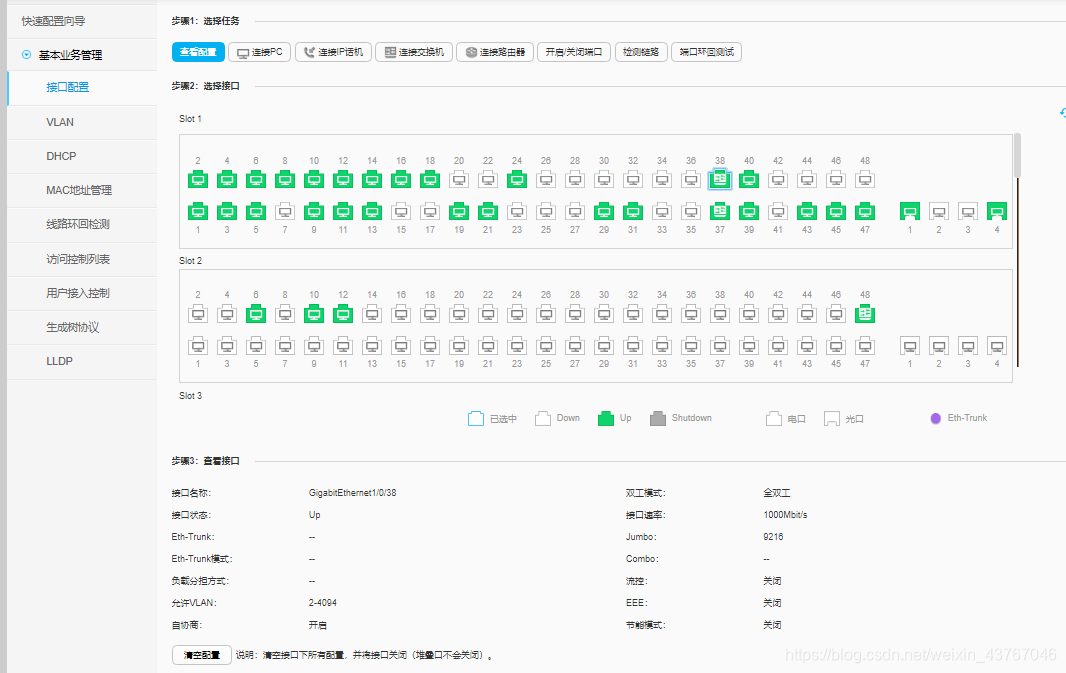Image resolution: width=1066 pixels, height=673 pixels.
Task: Choose Slot 1 port 19 icon
Action: tap(459, 211)
